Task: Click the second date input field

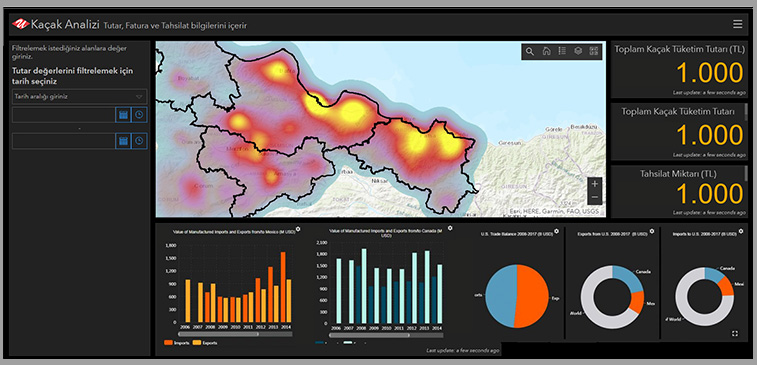Action: click(63, 141)
